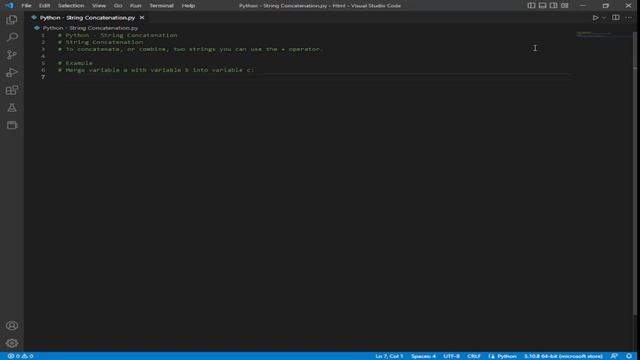
Task: Open the Accounts menu icon
Action: point(12,326)
